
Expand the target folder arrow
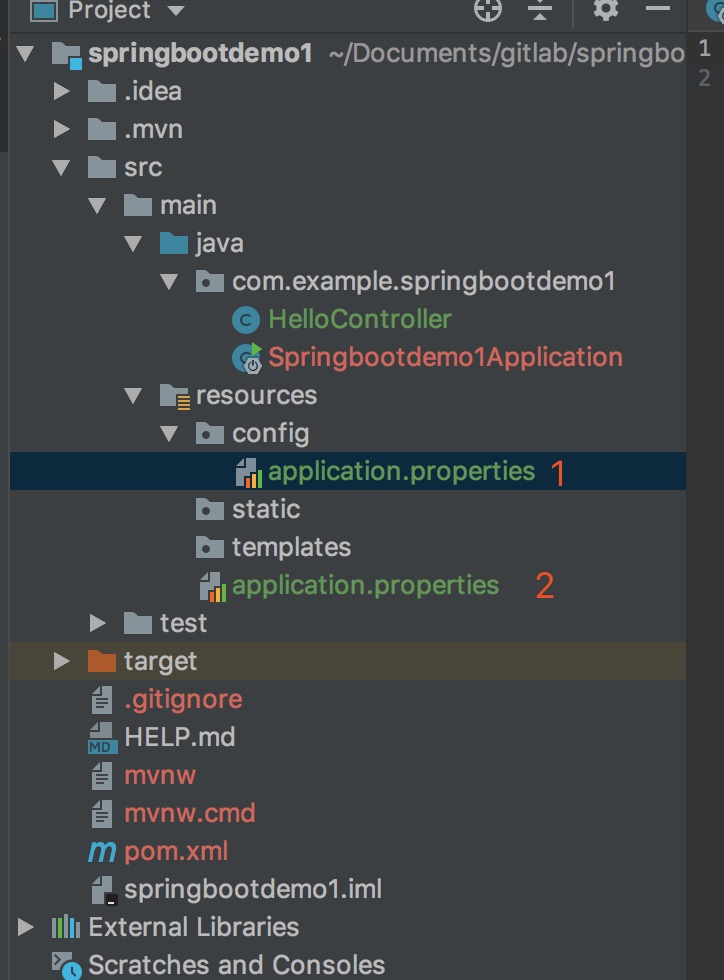(x=62, y=662)
